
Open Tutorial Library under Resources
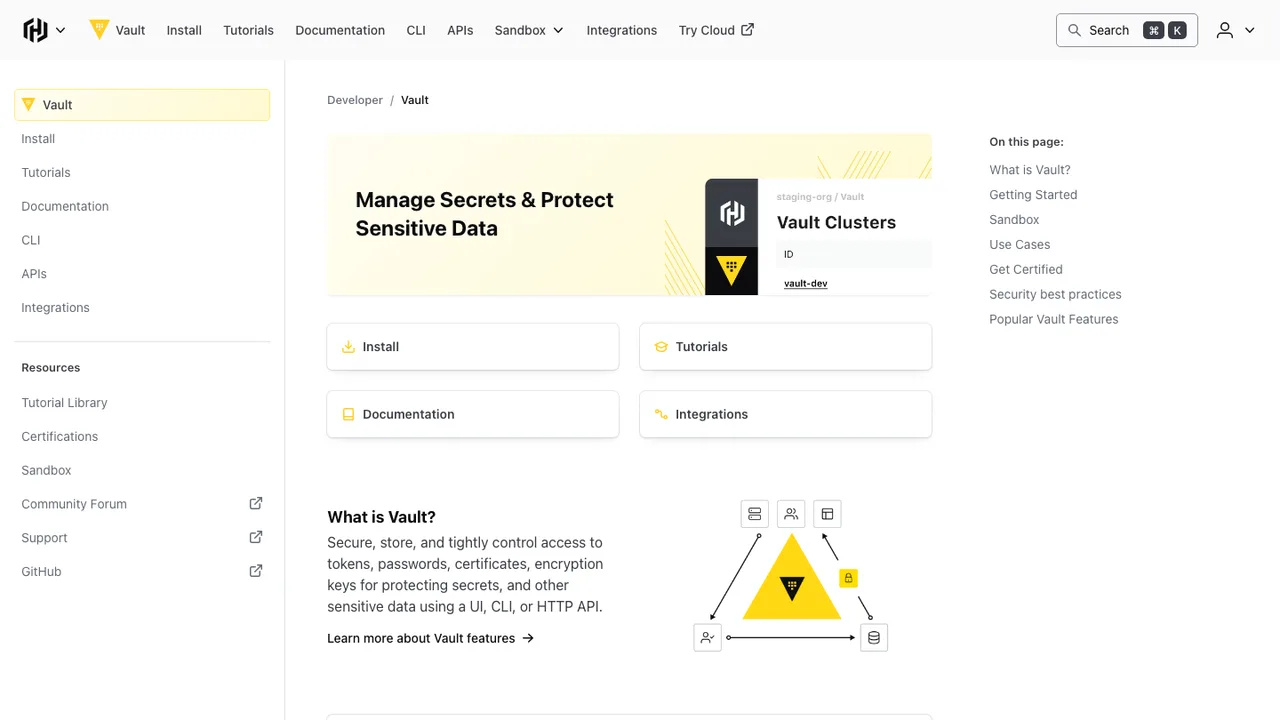tap(64, 403)
